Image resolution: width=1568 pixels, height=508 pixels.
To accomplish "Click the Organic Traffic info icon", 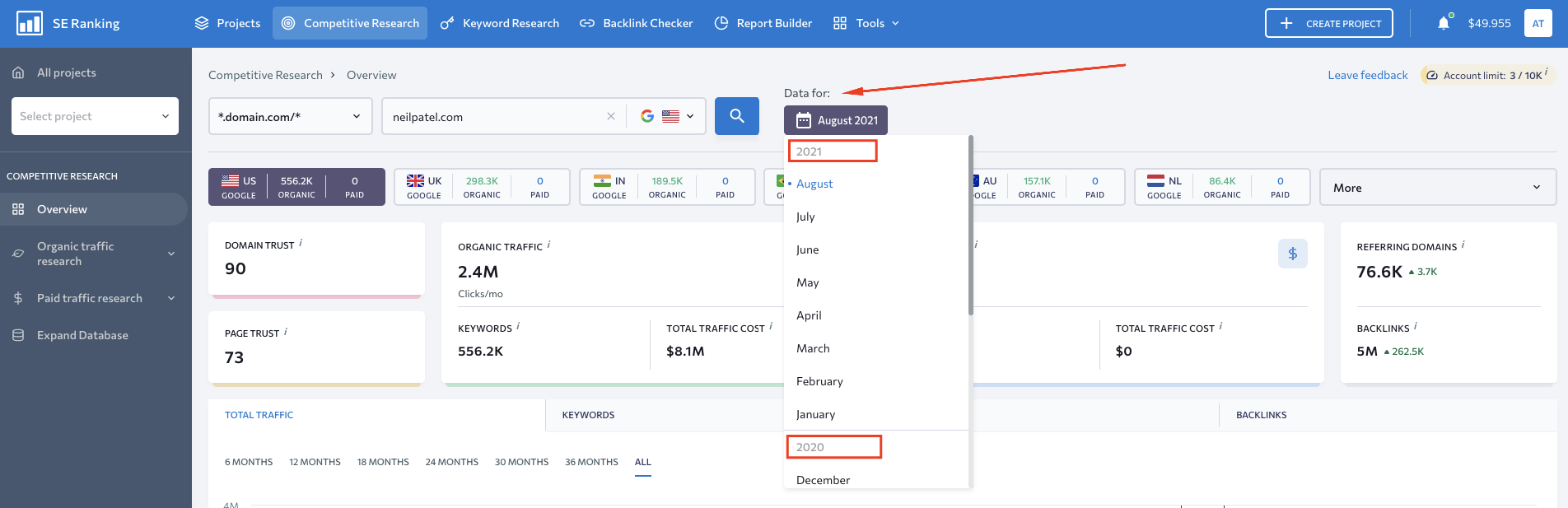I will click(549, 245).
